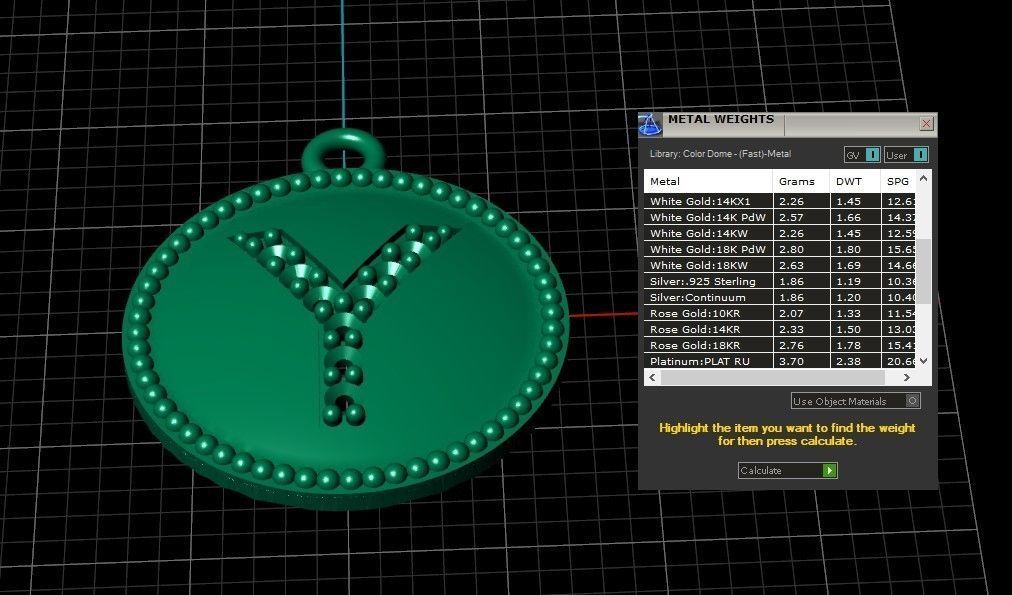1012x595 pixels.
Task: Select White Gold:14KX1 row
Action: click(779, 201)
